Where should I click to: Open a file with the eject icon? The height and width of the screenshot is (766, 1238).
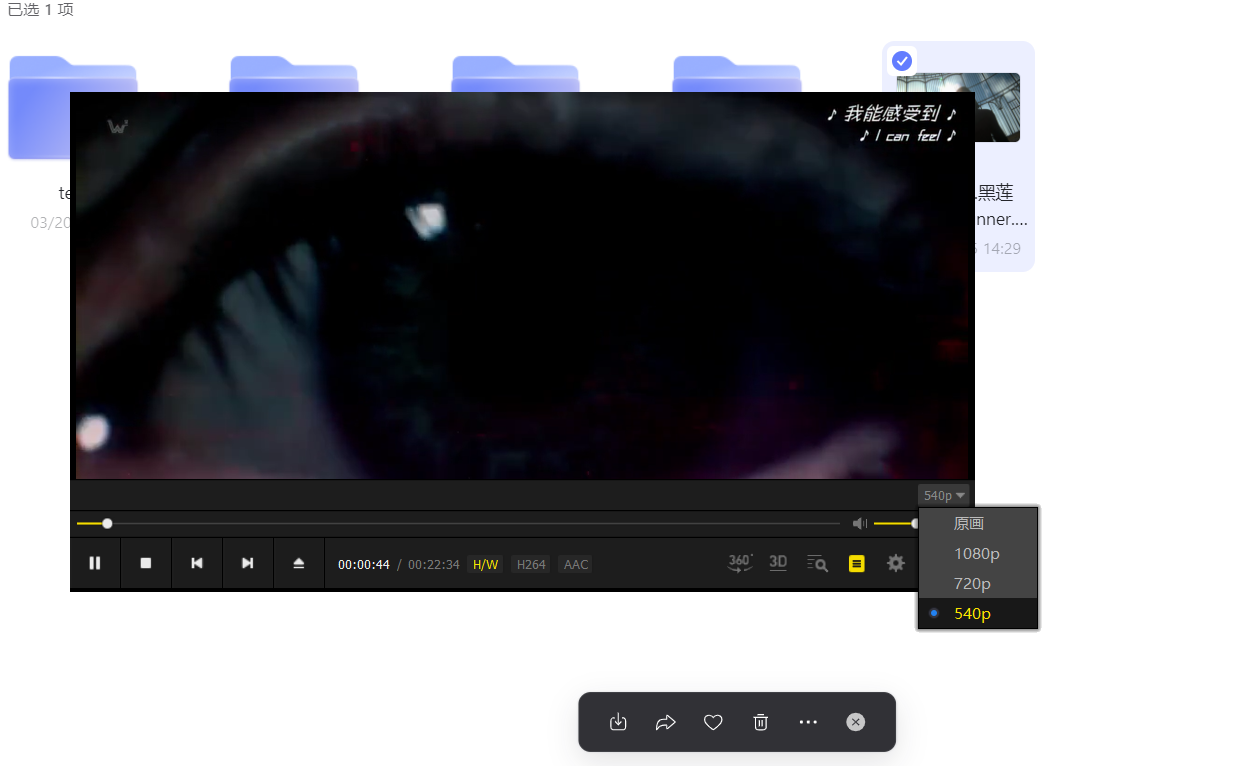click(299, 563)
